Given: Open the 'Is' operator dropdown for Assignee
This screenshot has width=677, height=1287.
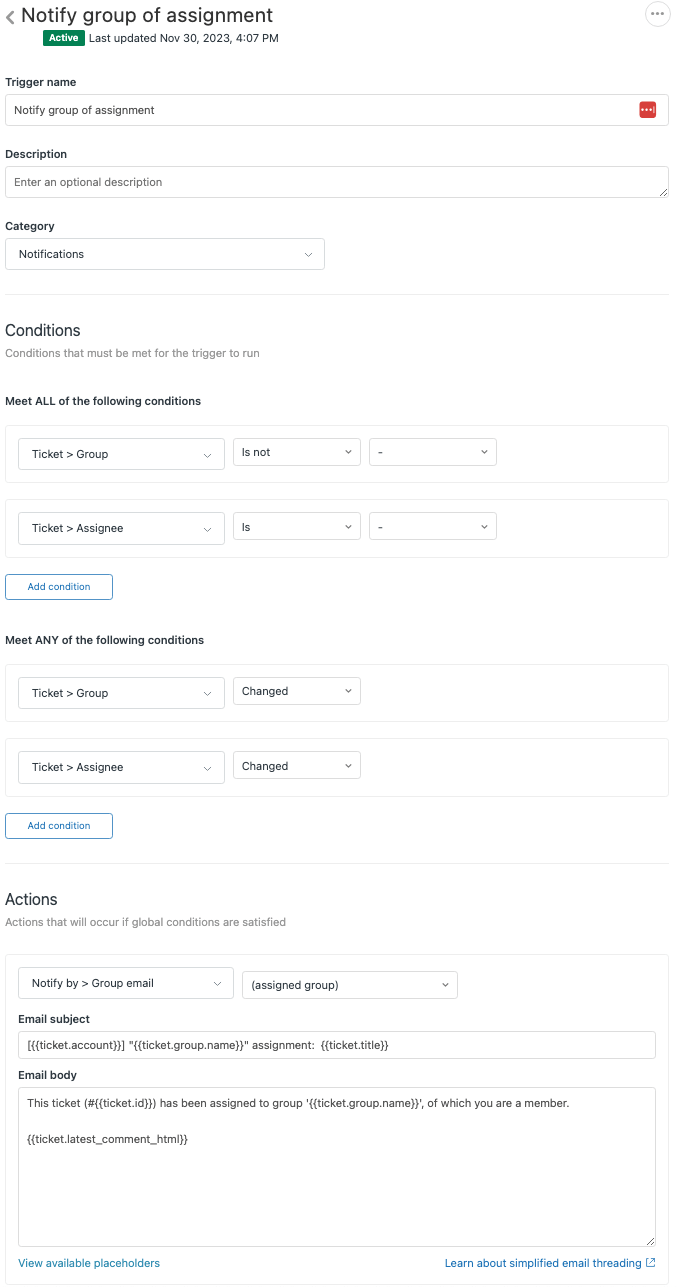Looking at the screenshot, I should tap(296, 526).
